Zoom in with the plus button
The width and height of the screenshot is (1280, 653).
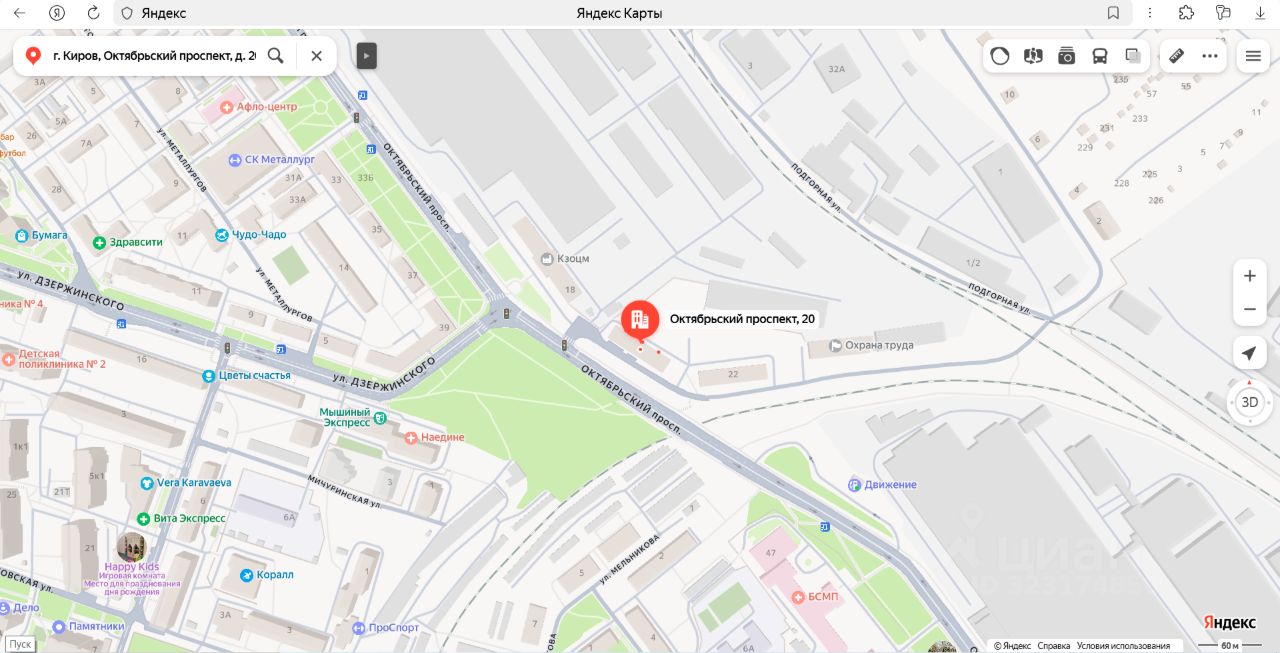coord(1249,276)
